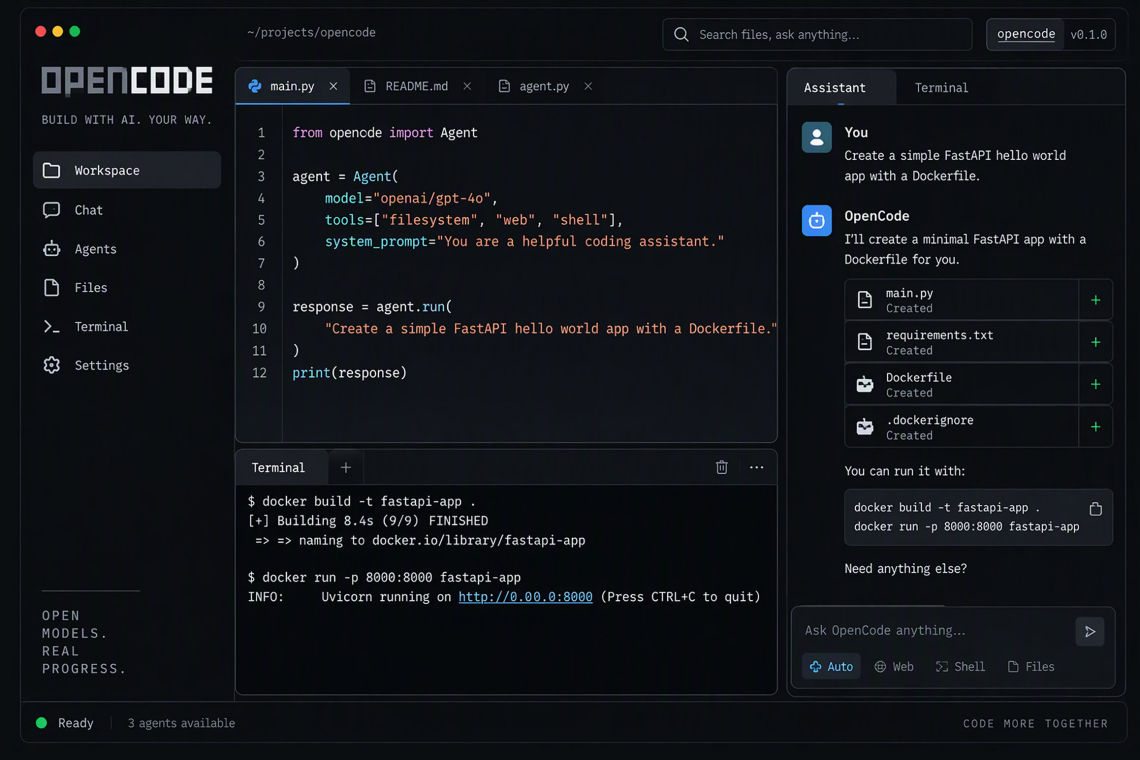Click the plus icon for .dockerignore
The width and height of the screenshot is (1140, 760).
point(1095,427)
